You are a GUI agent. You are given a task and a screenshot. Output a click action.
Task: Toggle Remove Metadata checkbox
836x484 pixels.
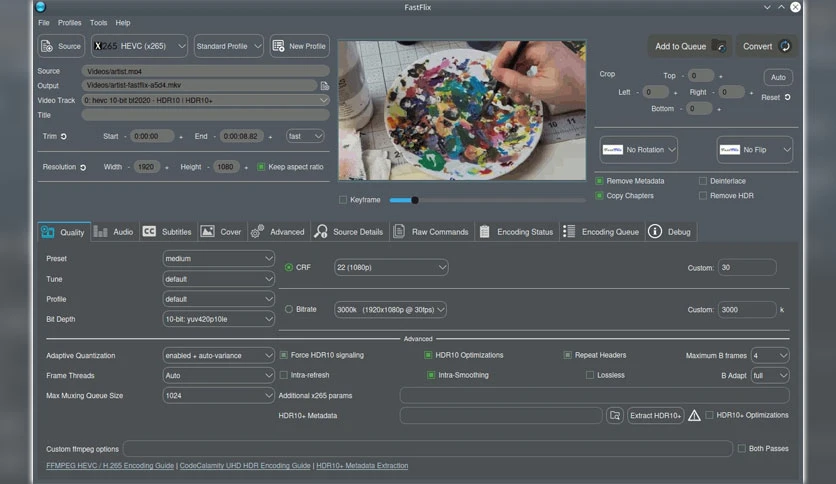click(599, 181)
